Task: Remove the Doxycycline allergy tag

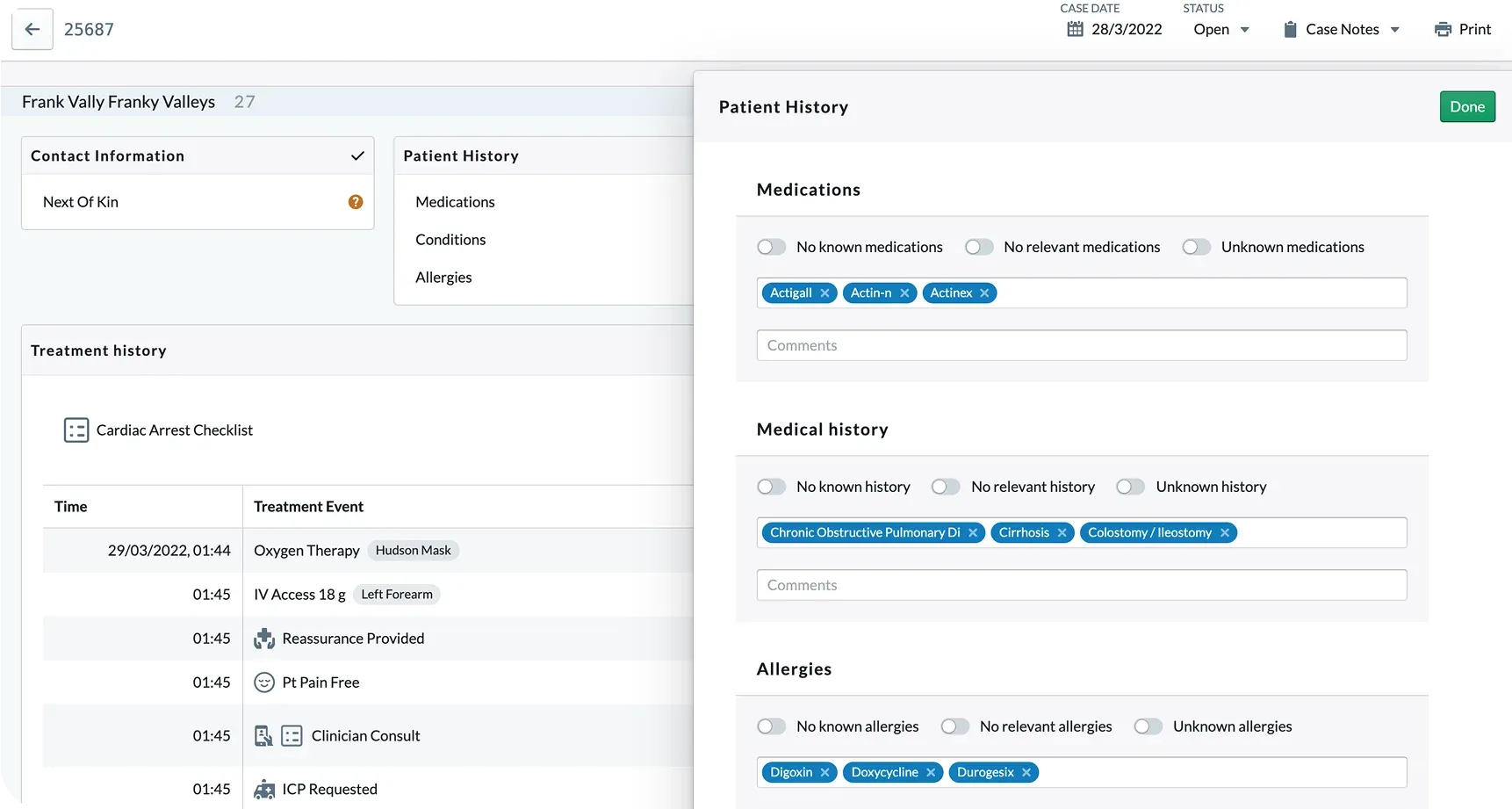Action: click(931, 773)
